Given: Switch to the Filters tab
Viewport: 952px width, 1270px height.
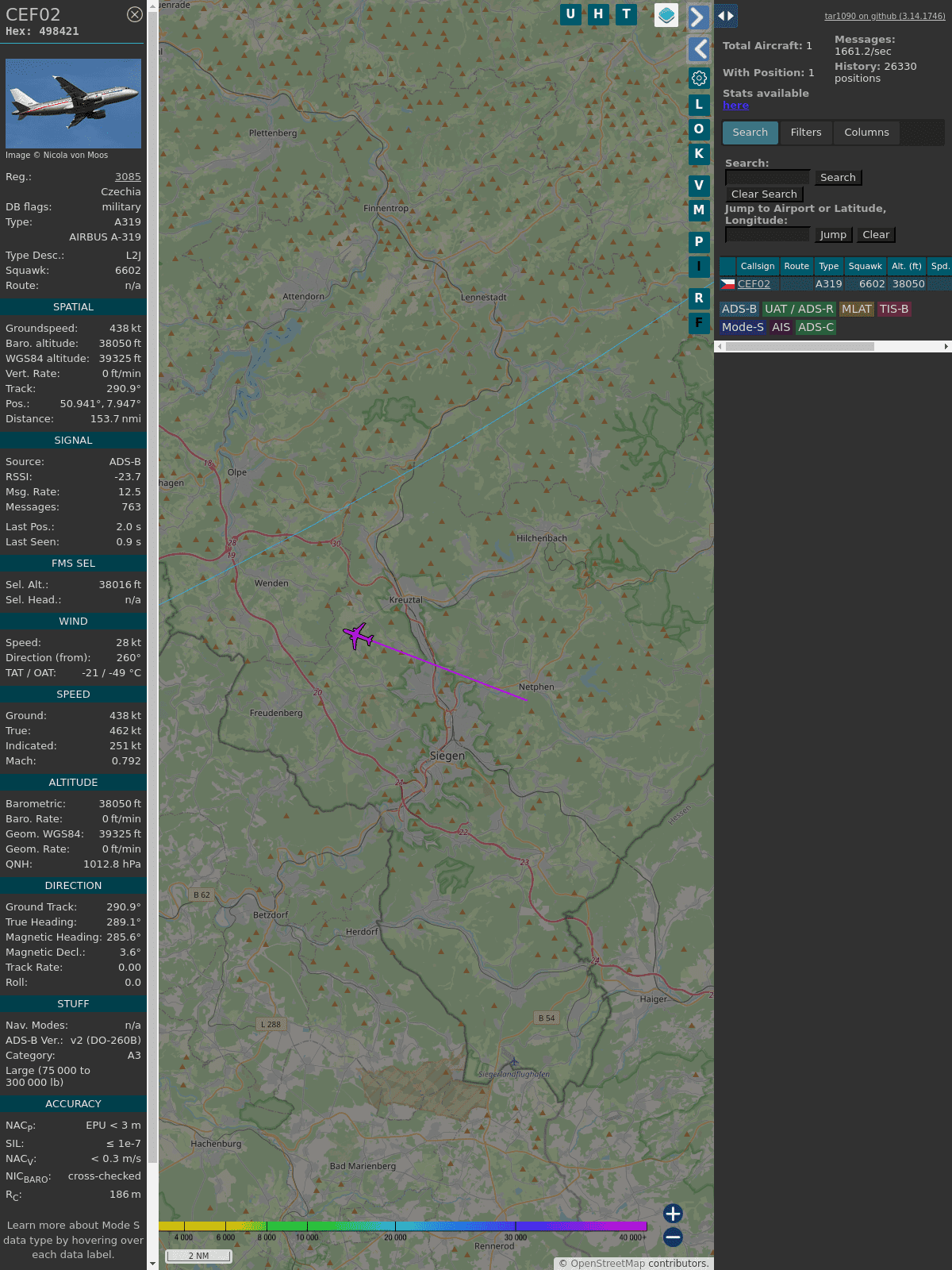Looking at the screenshot, I should 806,133.
